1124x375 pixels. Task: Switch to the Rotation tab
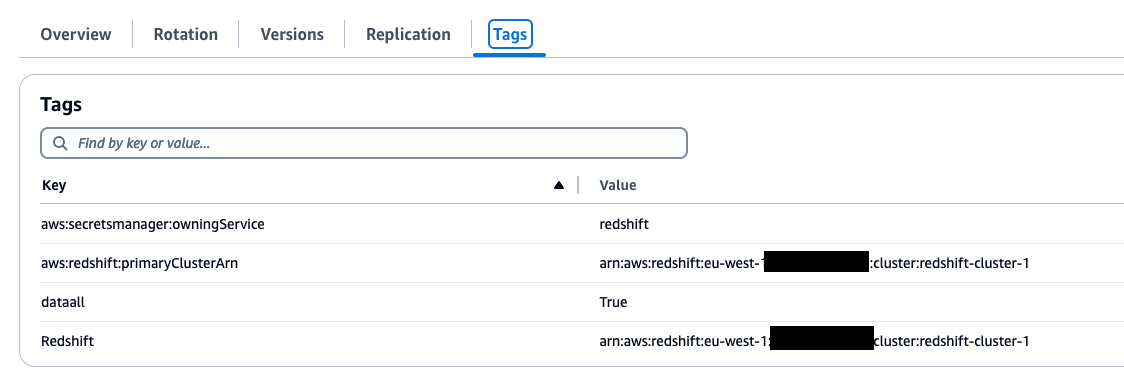tap(186, 34)
